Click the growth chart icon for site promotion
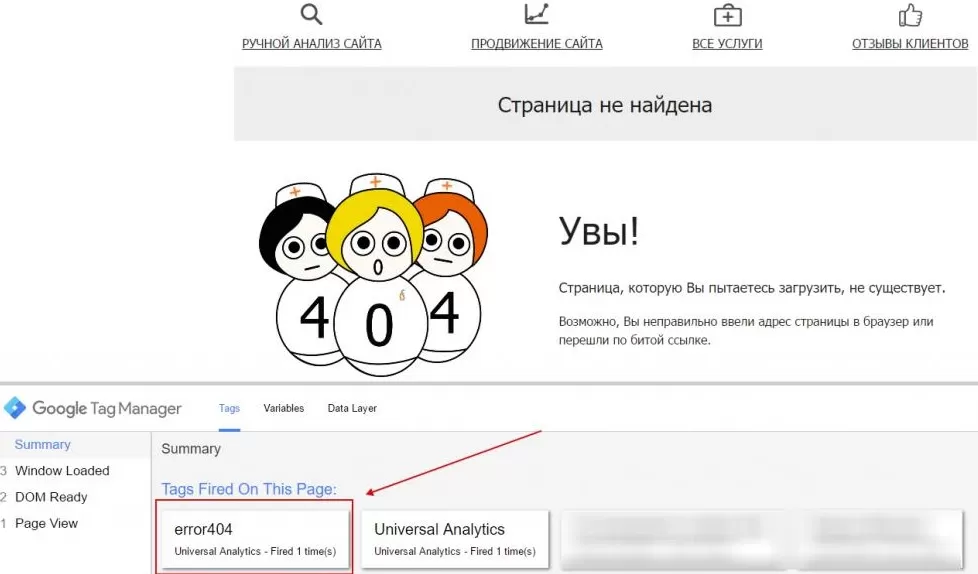 click(537, 15)
